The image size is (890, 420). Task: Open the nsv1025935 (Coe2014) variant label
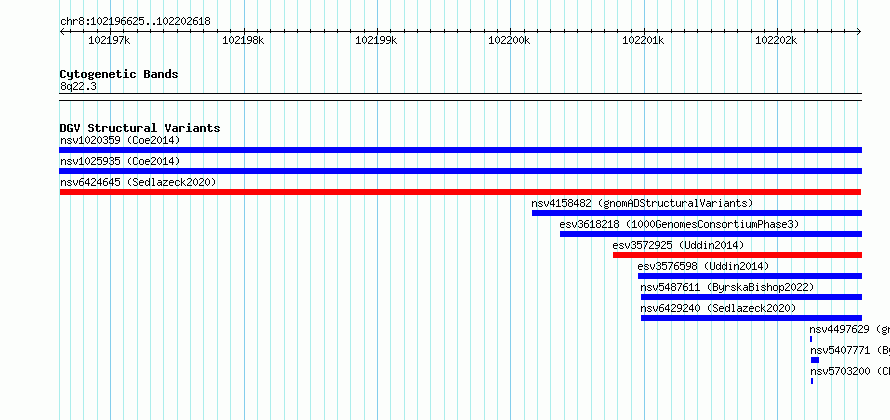[x=120, y=161]
